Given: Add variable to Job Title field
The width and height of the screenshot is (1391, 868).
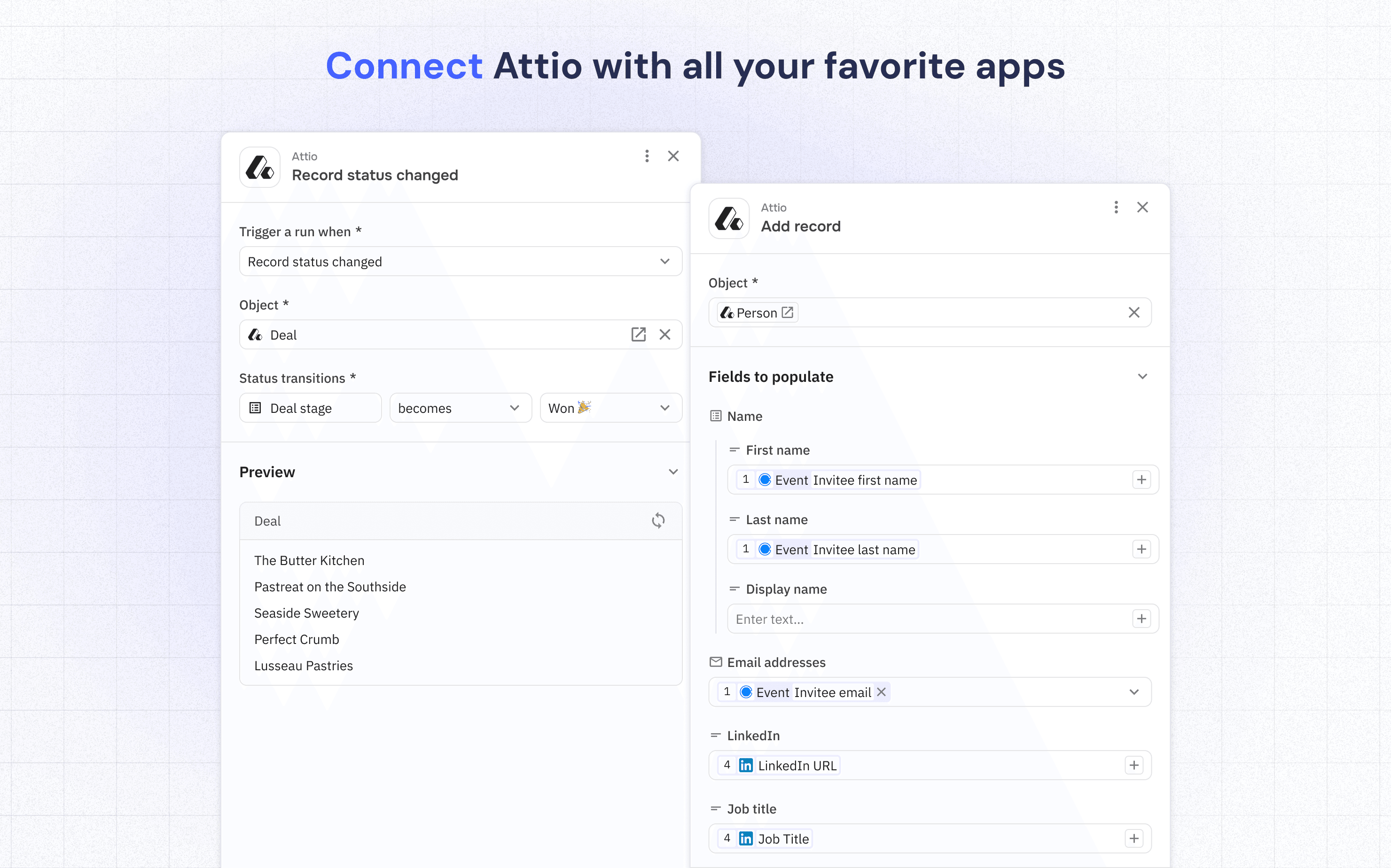Looking at the screenshot, I should click(x=1133, y=839).
